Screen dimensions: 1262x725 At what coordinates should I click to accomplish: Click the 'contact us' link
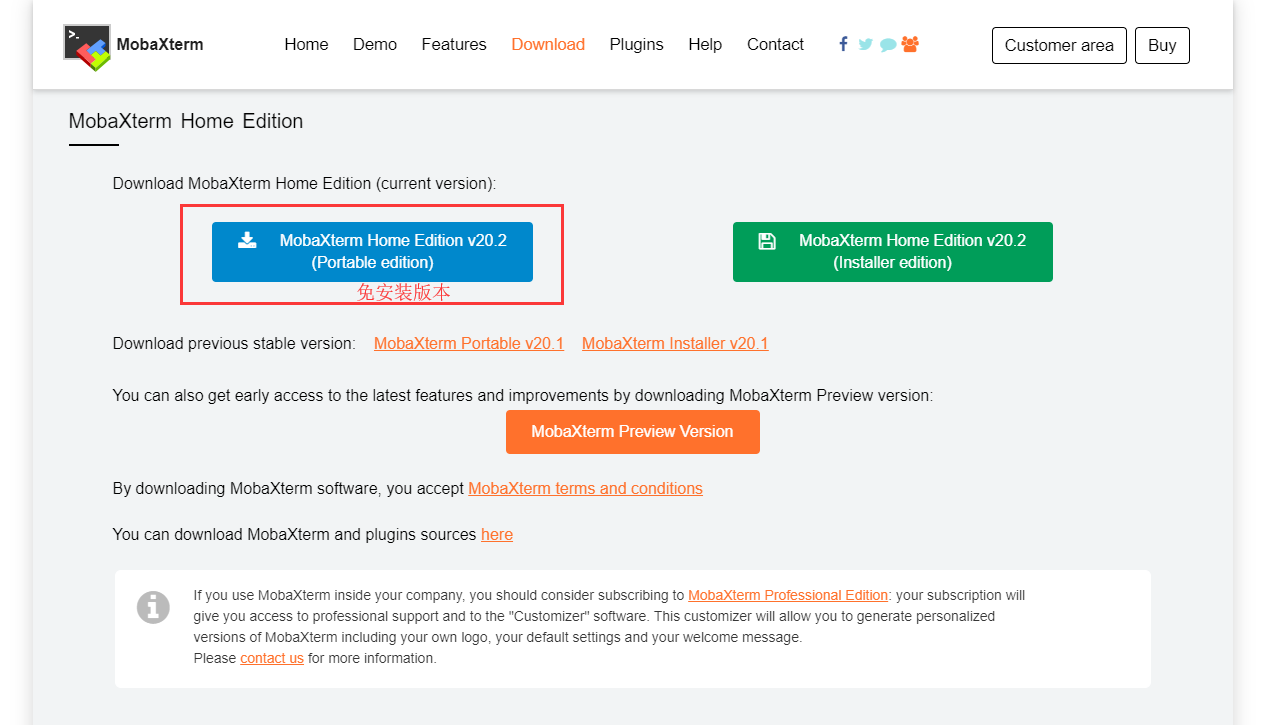[x=272, y=658]
